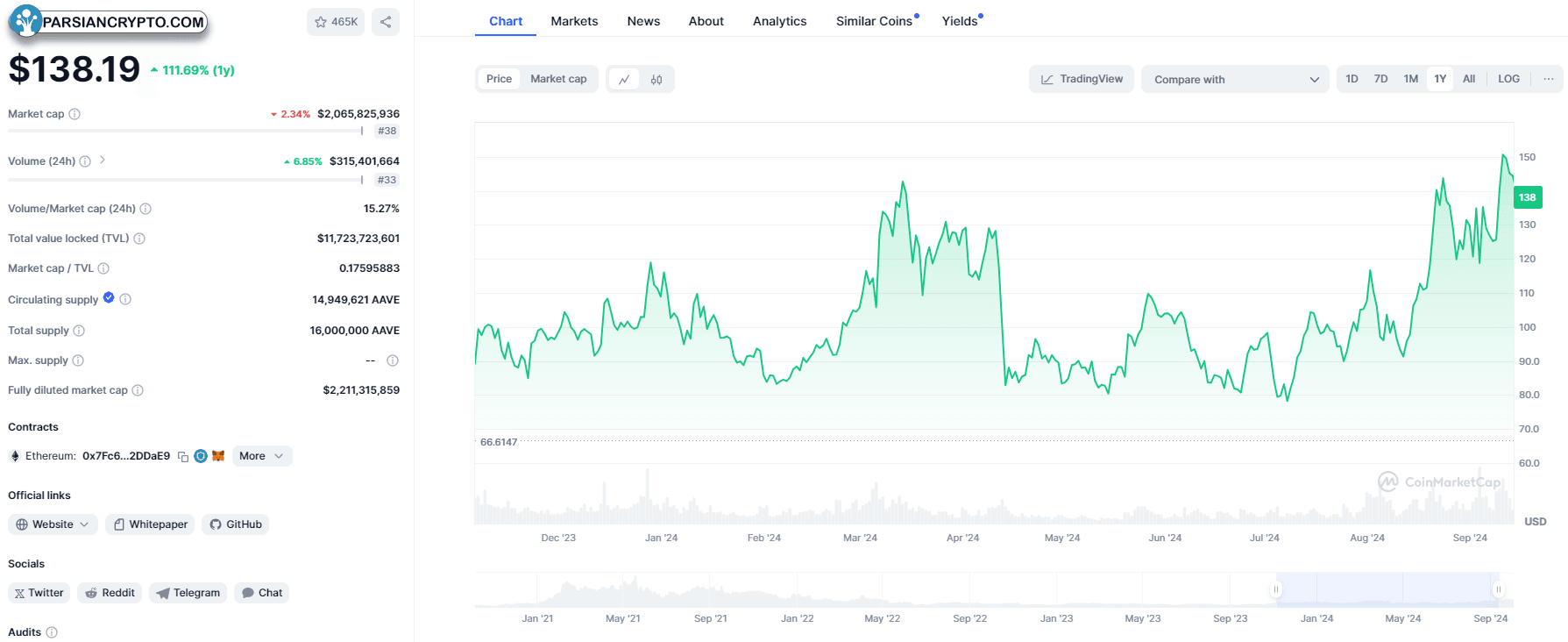Click left handle of timeline range selector
This screenshot has height=642, width=1568.
pos(1276,589)
